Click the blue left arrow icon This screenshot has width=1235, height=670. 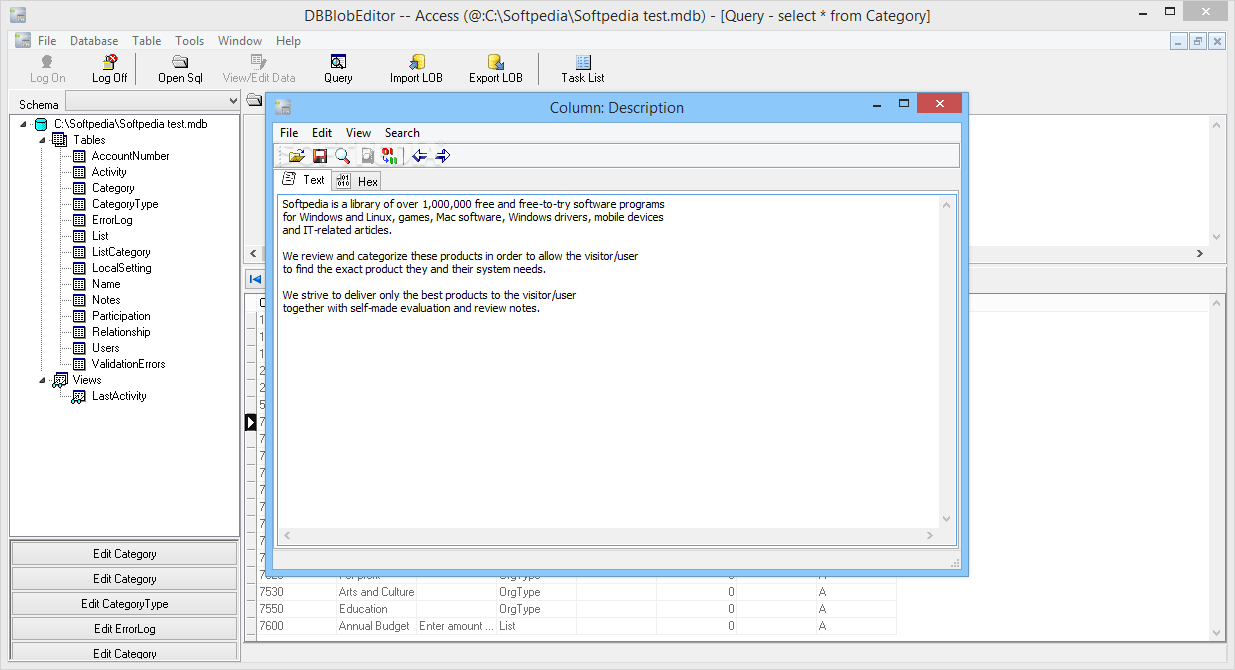[x=420, y=156]
